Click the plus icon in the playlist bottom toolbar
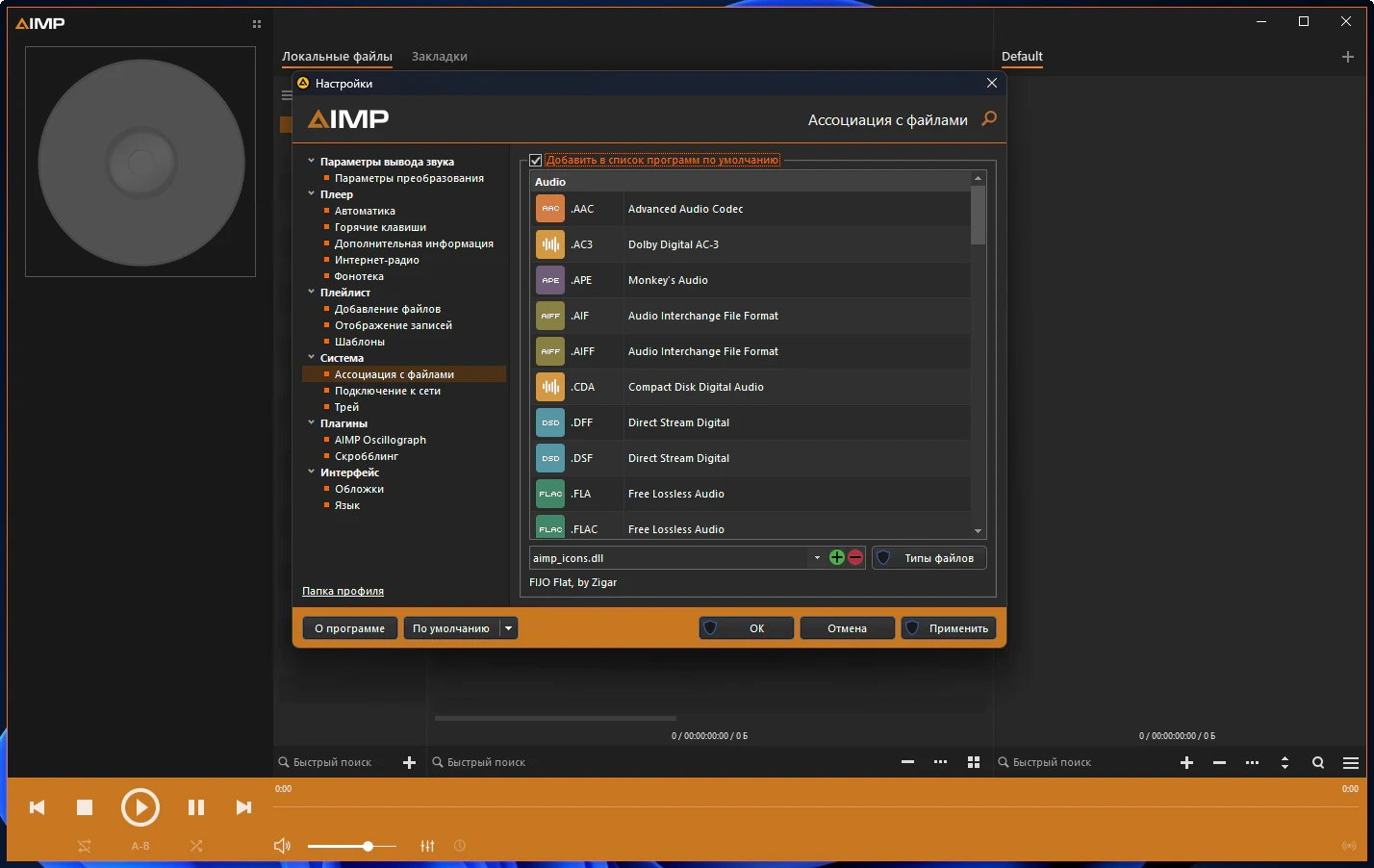The image size is (1374, 868). click(1186, 762)
